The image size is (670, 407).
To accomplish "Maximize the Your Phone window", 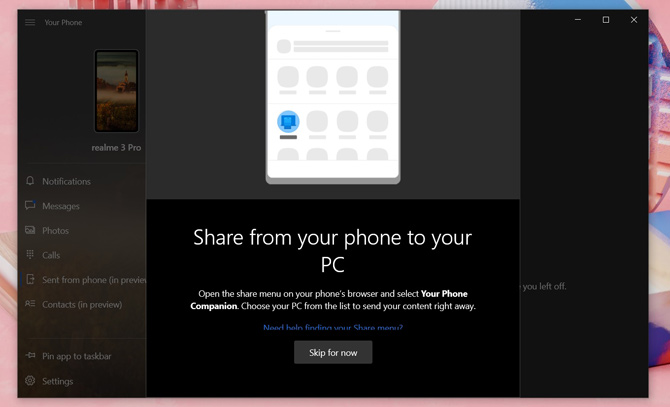I will (x=606, y=20).
